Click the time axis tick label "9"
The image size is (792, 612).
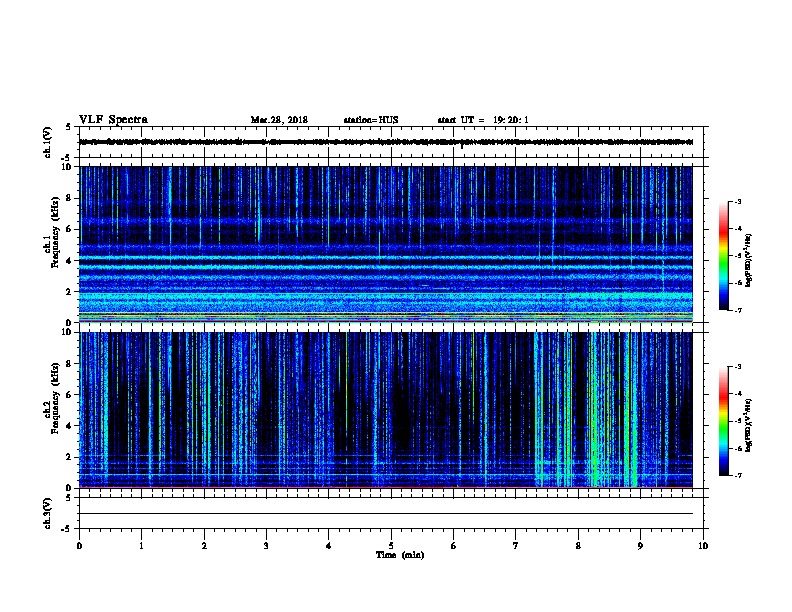point(640,545)
